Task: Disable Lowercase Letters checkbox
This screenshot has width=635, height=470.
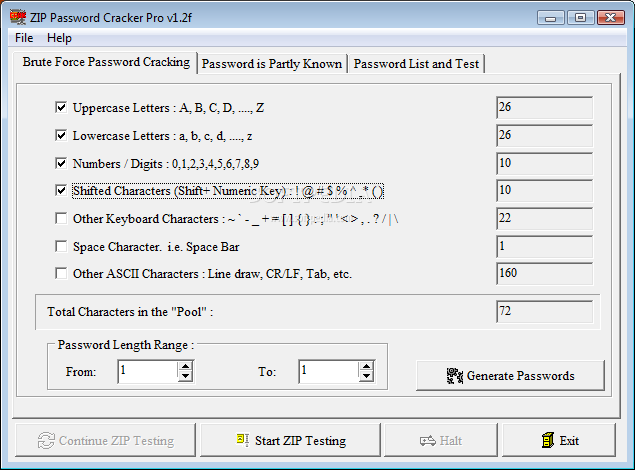Action: pos(61,135)
